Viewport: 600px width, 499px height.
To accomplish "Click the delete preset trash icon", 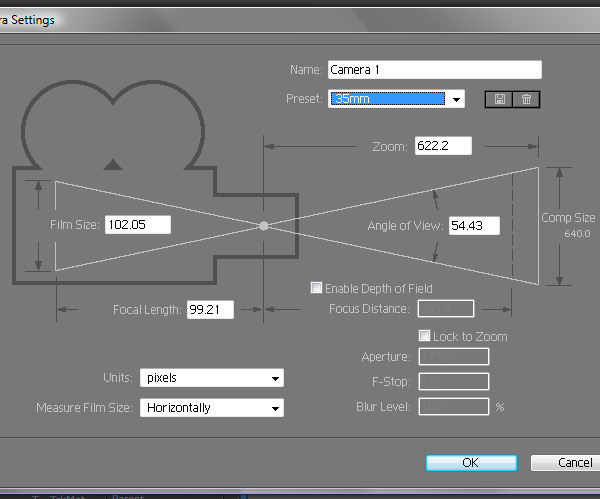I will pyautogui.click(x=527, y=99).
